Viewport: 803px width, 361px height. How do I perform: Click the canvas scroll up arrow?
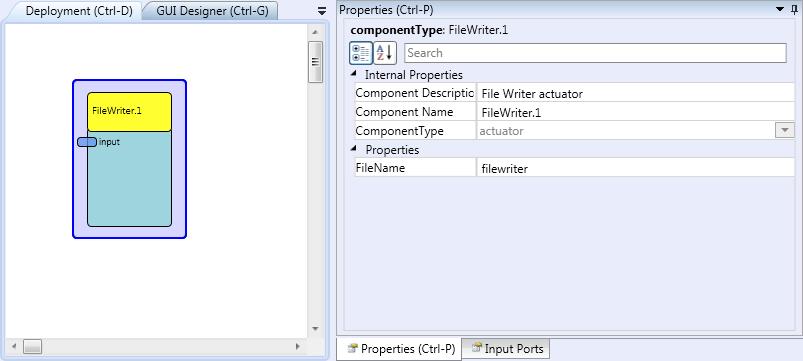pyautogui.click(x=315, y=32)
